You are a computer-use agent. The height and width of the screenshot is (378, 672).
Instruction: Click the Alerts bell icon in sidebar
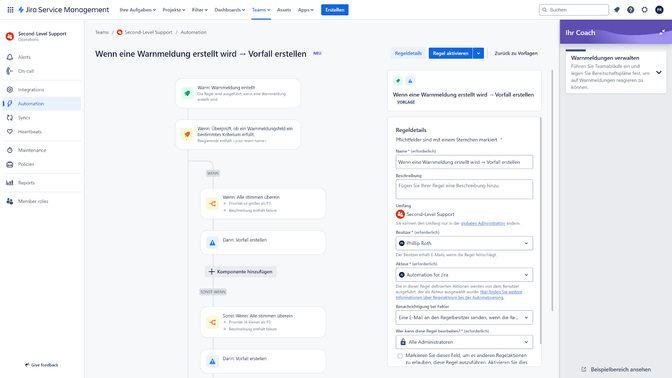[10, 57]
